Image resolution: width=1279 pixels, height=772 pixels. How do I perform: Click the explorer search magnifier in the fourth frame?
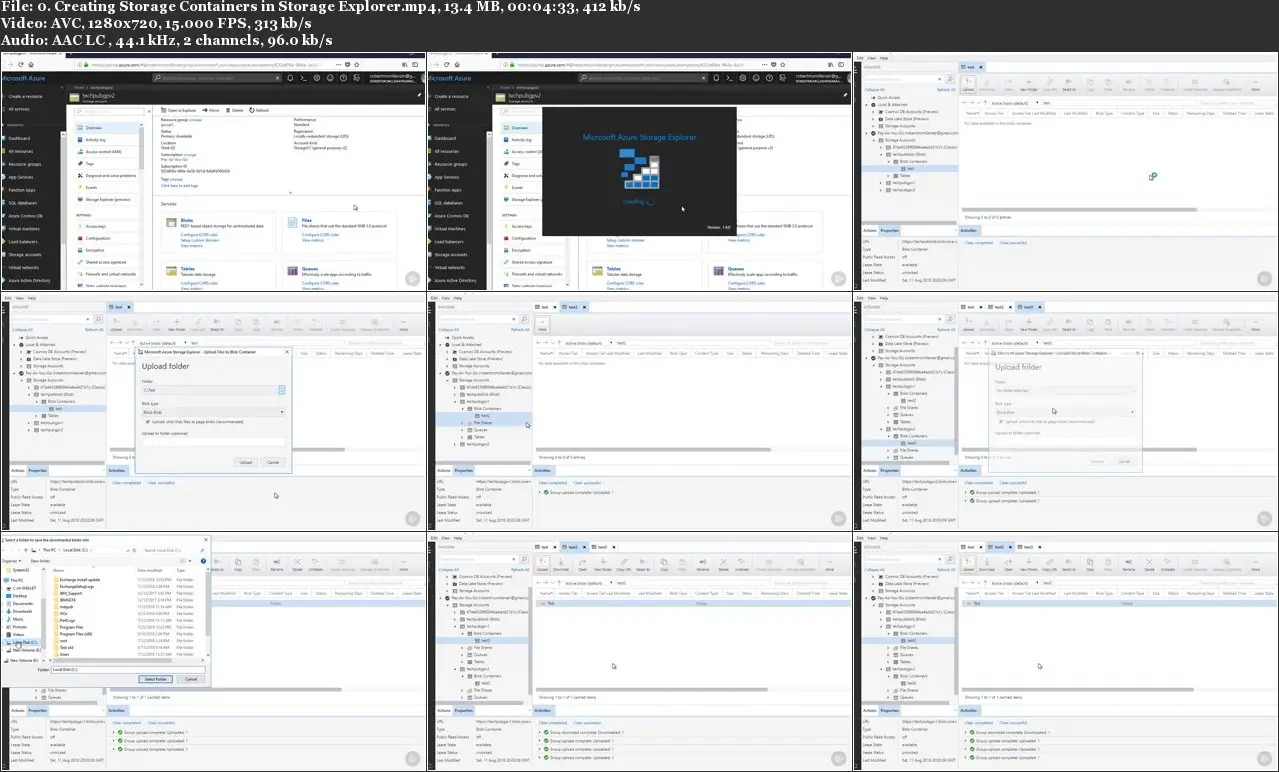98,319
